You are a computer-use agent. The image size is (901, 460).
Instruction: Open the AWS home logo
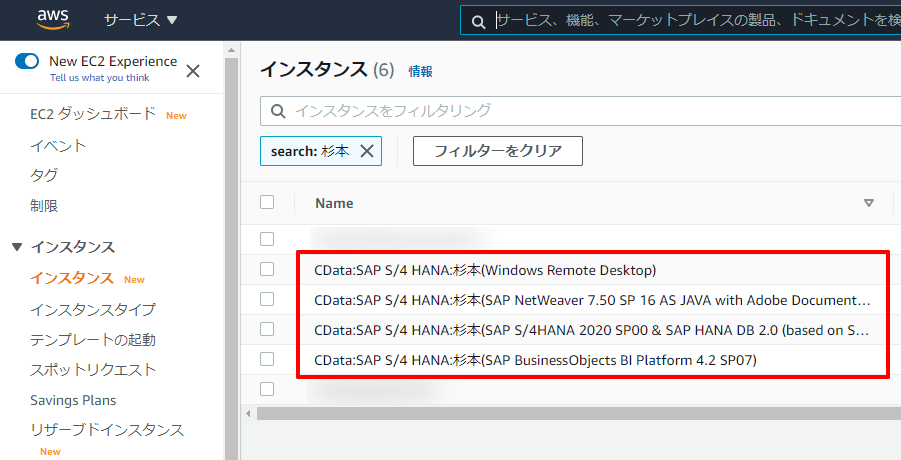53,20
